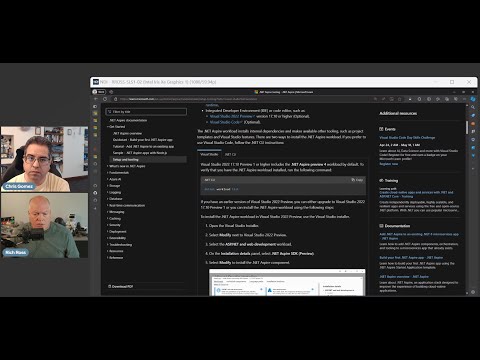
Task: Copy the .NET CLI code snippet
Action: point(357,180)
